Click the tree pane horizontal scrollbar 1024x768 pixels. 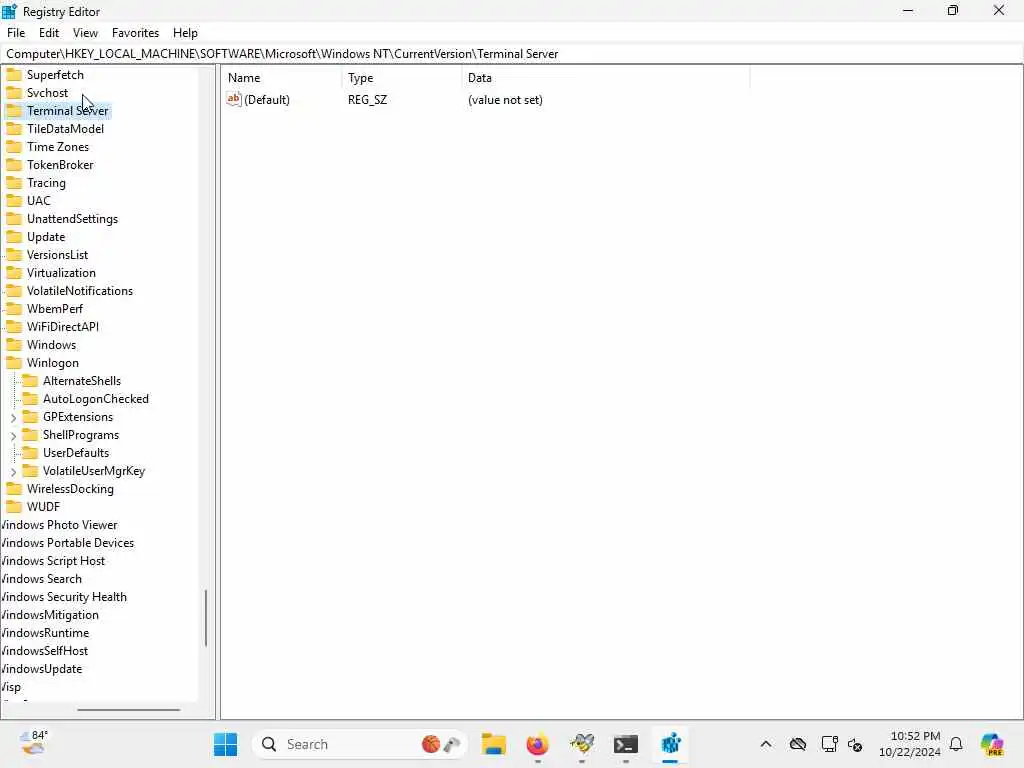[x=129, y=710]
